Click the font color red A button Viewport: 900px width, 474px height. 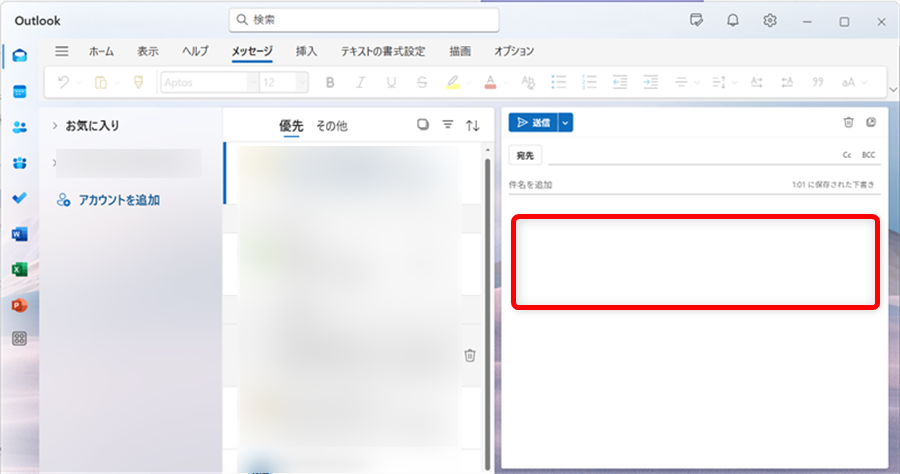pyautogui.click(x=490, y=82)
